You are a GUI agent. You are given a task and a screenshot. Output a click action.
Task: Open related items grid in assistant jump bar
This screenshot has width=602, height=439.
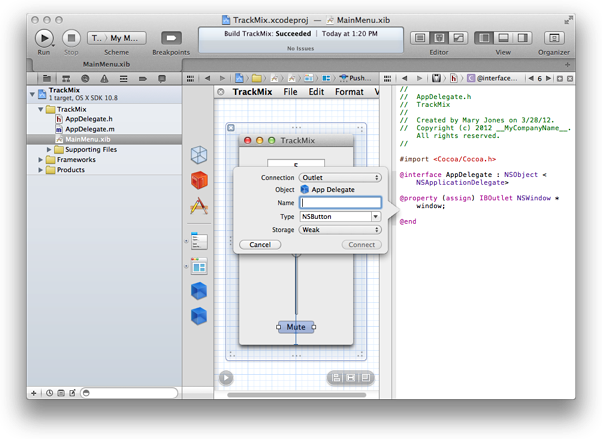click(x=387, y=78)
